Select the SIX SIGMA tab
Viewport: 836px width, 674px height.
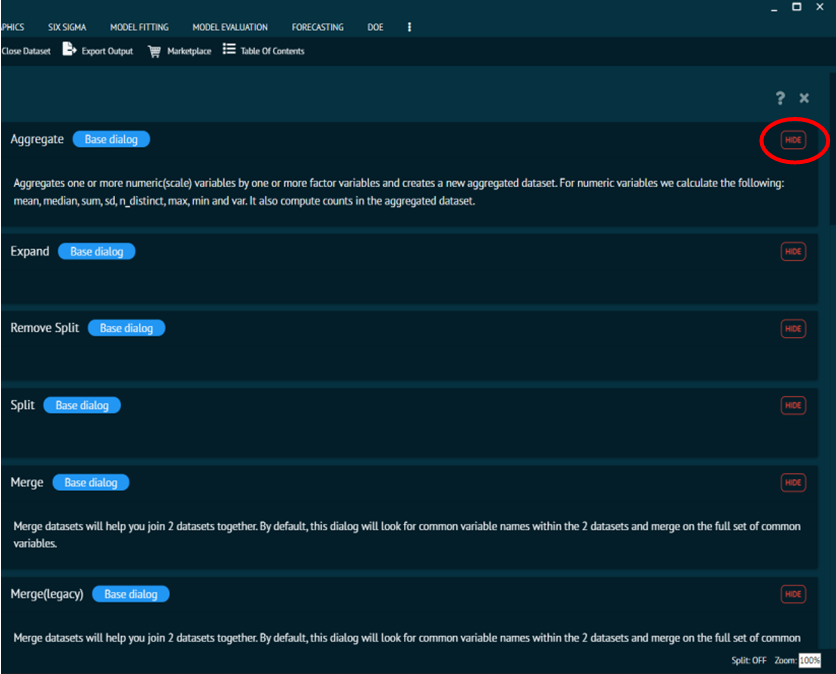(x=67, y=27)
